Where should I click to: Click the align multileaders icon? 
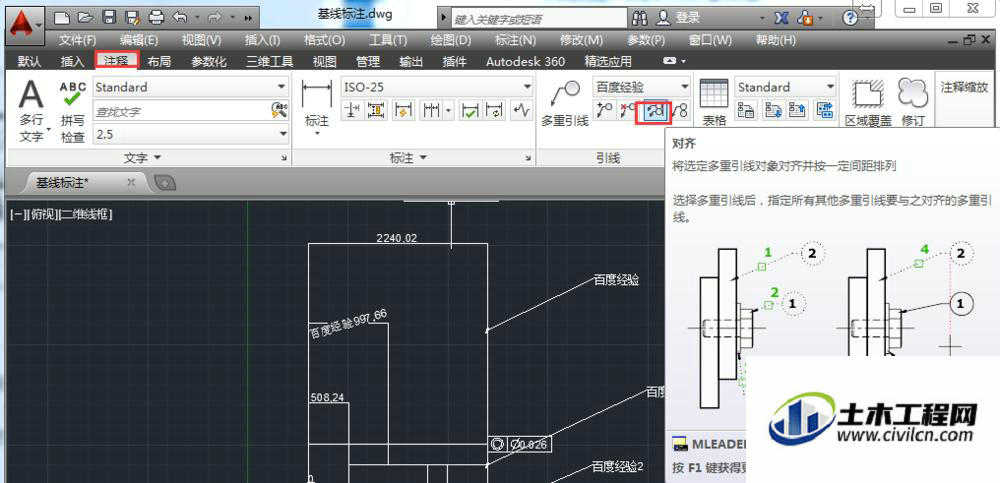point(654,111)
